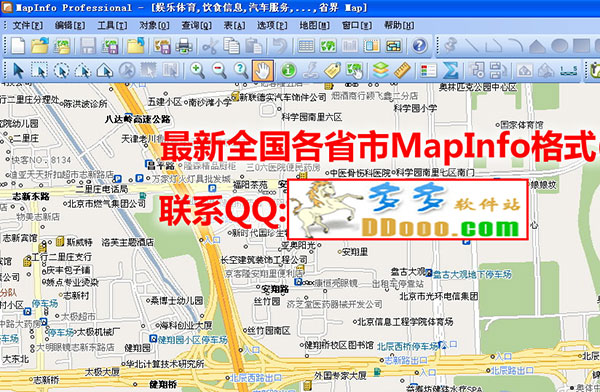Select the Marquee Select tool
The image size is (600, 392).
[x=39, y=70]
